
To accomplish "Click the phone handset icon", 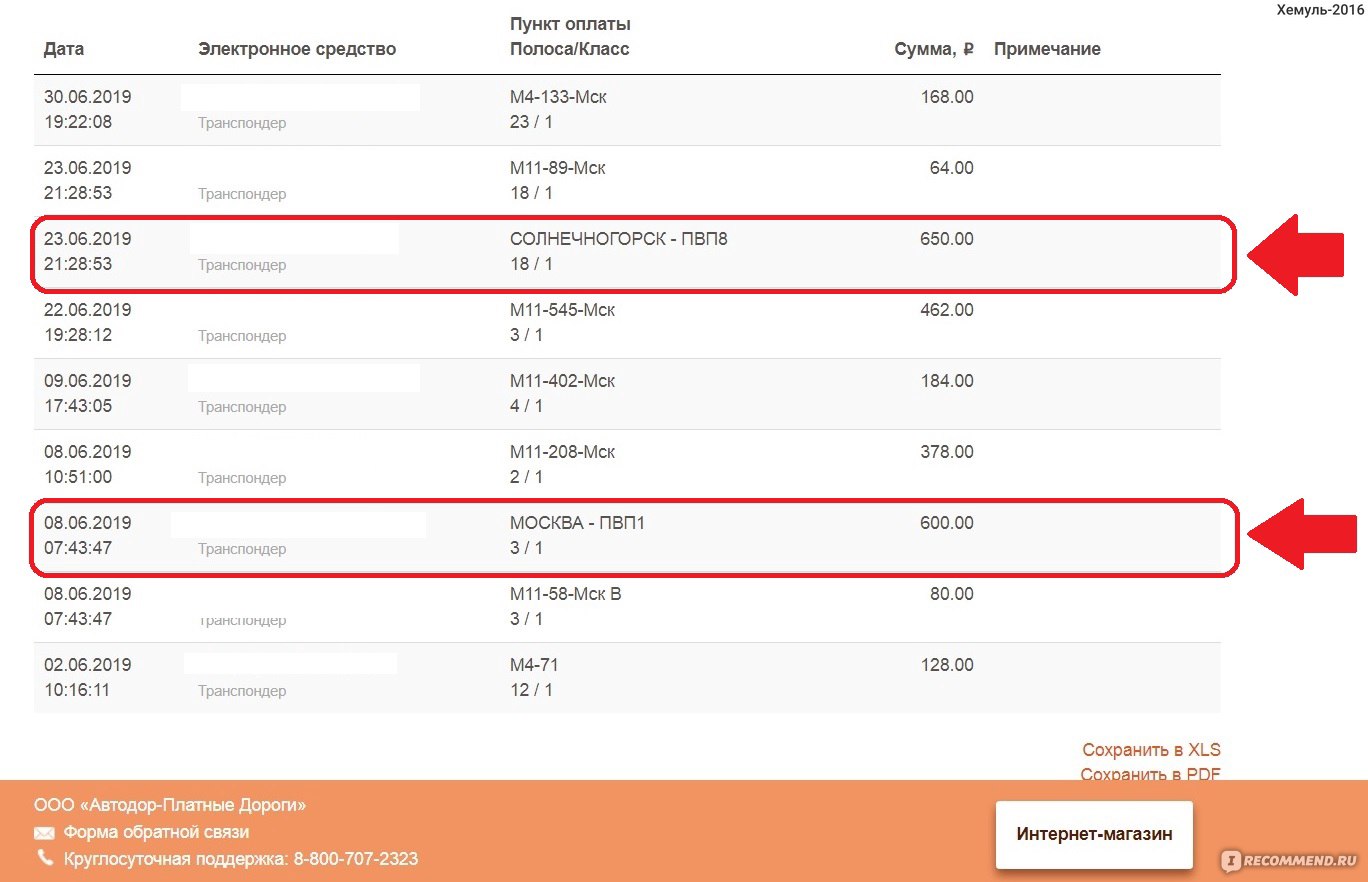I will point(45,858).
